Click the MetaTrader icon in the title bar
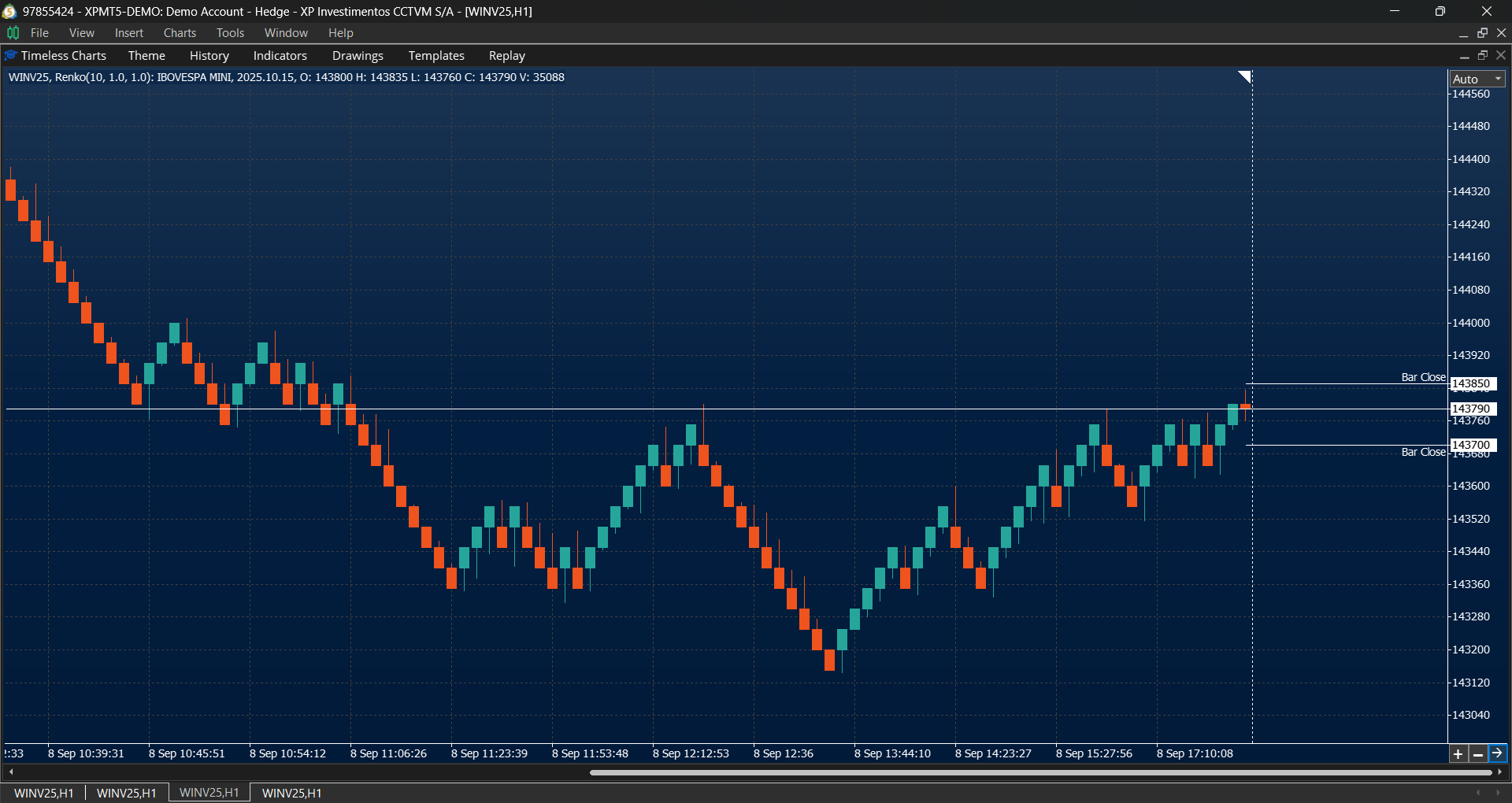Screen dimensions: 1512x803 point(9,11)
